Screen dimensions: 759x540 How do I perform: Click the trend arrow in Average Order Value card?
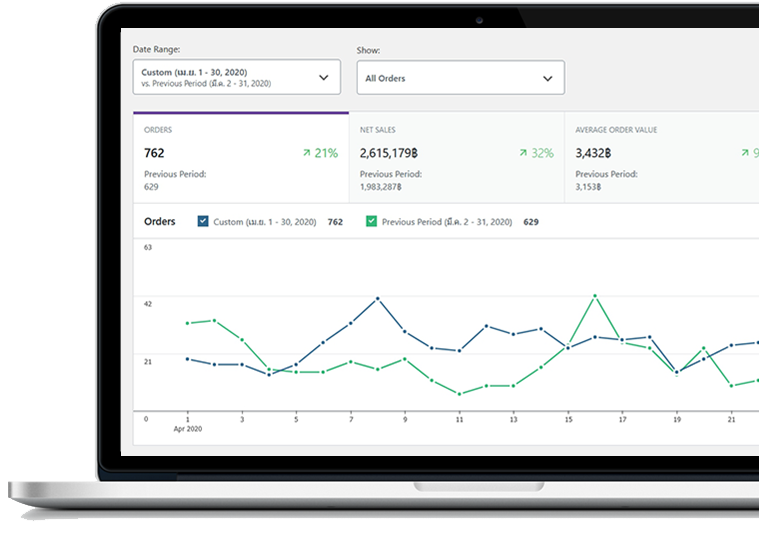click(x=744, y=153)
